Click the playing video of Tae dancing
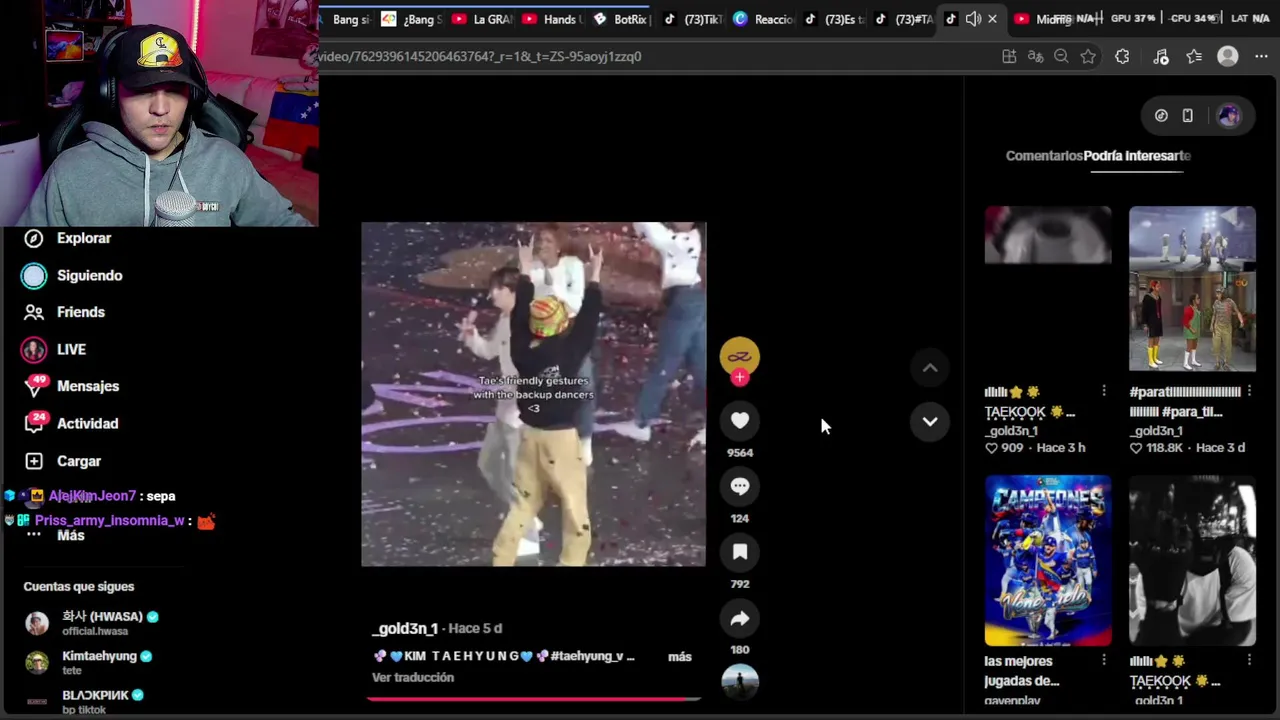1280x720 pixels. (x=533, y=394)
